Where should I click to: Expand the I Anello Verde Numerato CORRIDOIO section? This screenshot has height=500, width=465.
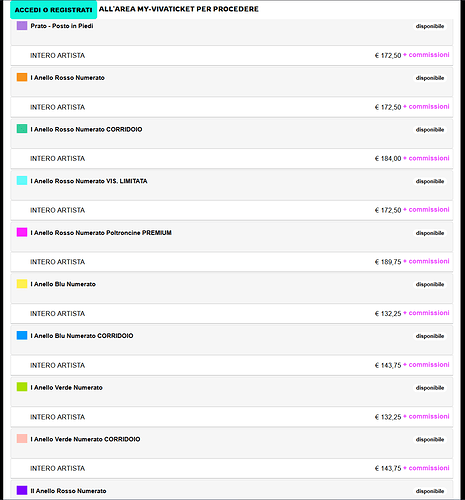pos(232,443)
